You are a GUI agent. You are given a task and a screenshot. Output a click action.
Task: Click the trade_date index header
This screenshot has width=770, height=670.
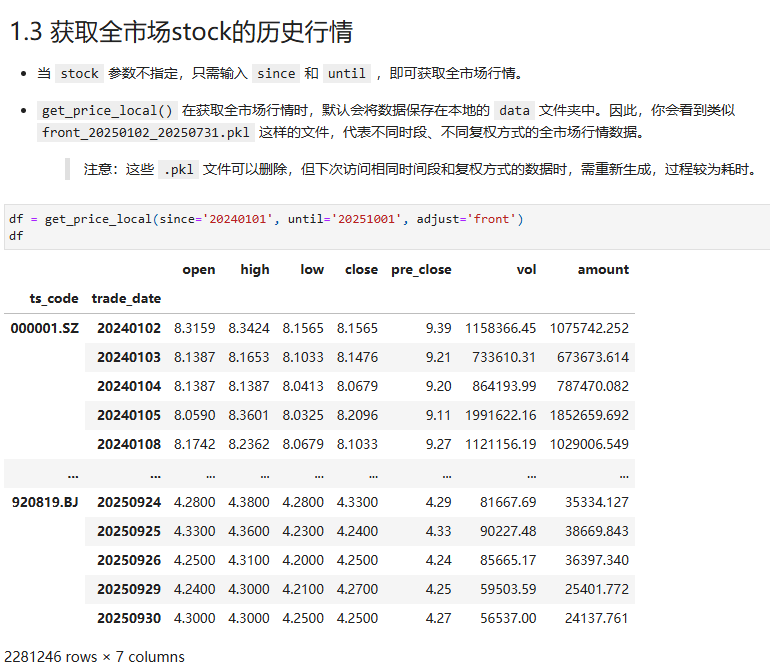tap(126, 298)
